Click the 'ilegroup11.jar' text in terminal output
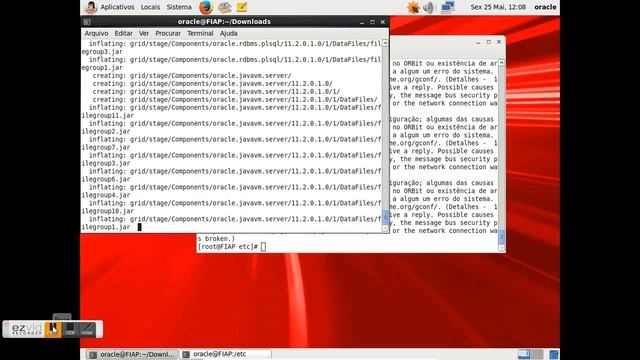The width and height of the screenshot is (640, 360). (108, 116)
